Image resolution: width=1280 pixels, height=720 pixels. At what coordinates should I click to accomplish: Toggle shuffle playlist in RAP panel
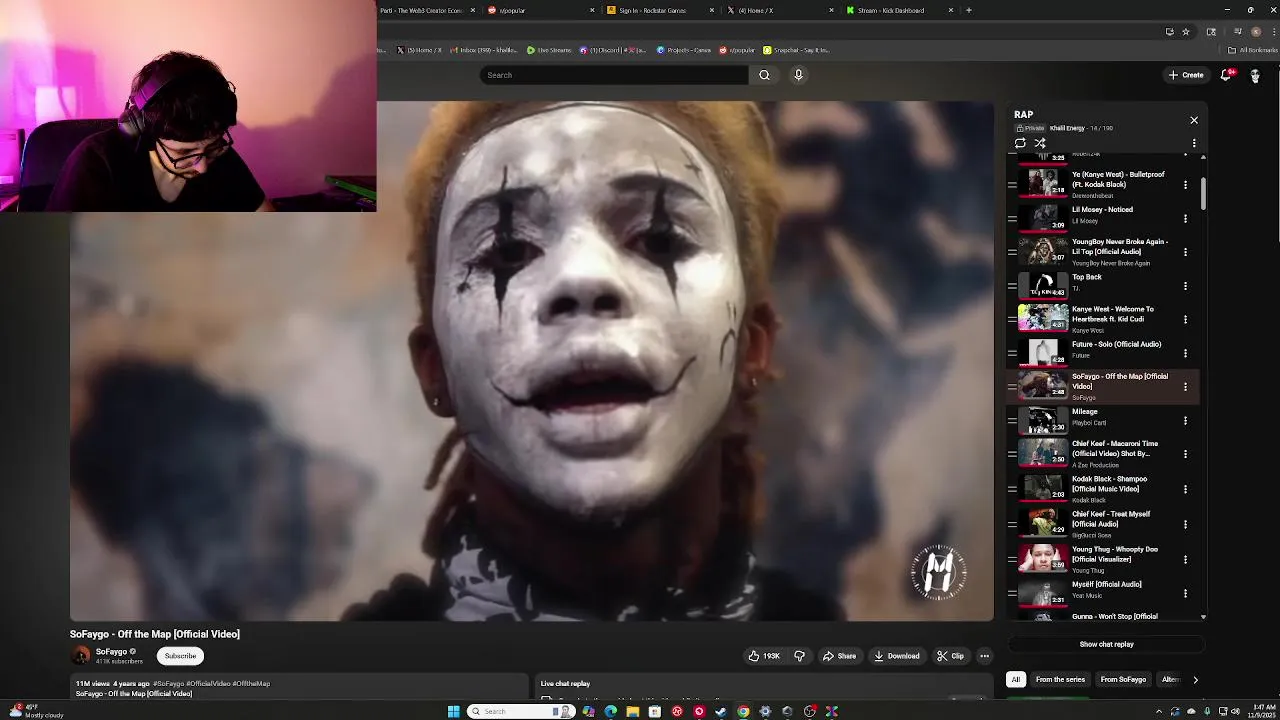[x=1040, y=143]
